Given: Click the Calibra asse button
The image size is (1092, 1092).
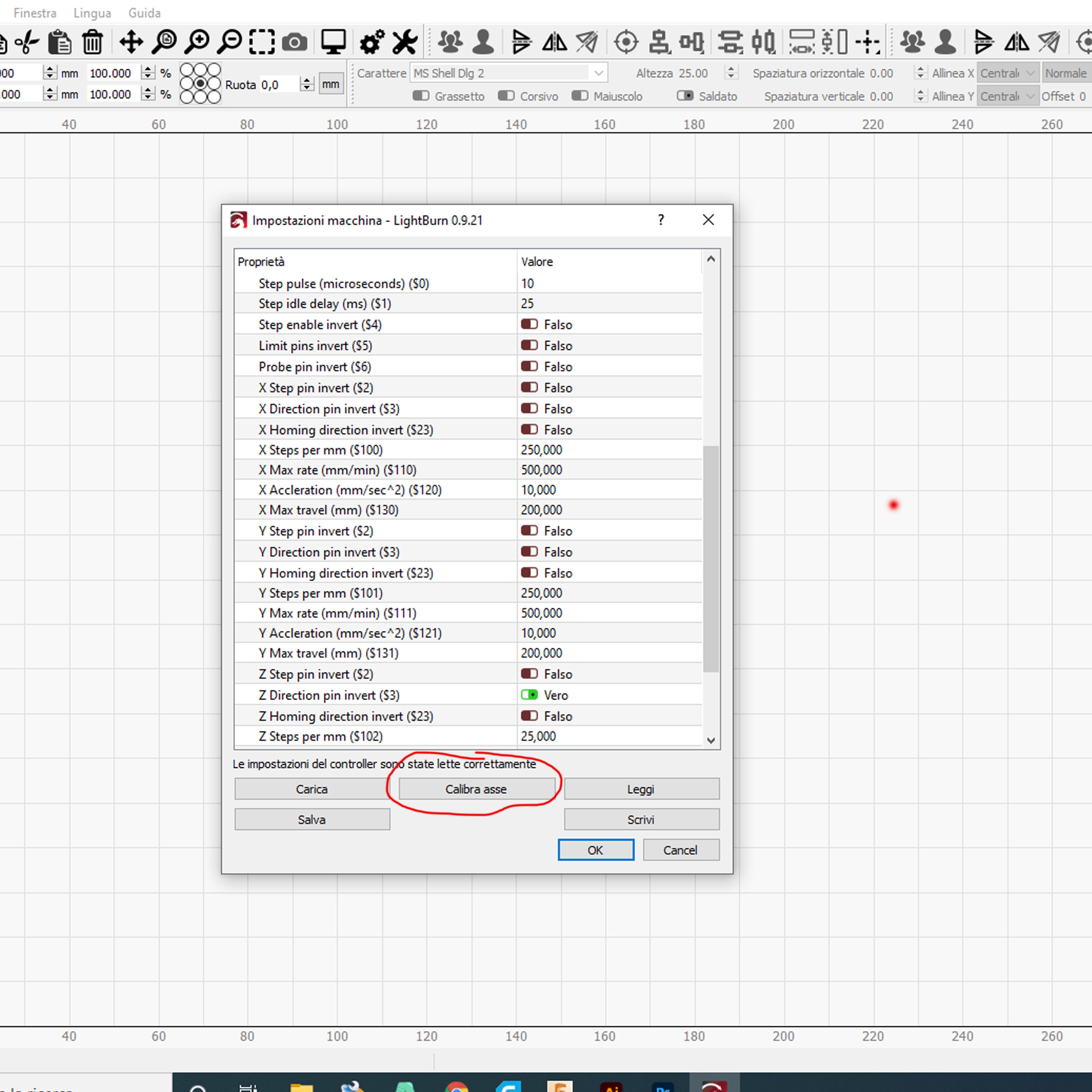Looking at the screenshot, I should (476, 789).
